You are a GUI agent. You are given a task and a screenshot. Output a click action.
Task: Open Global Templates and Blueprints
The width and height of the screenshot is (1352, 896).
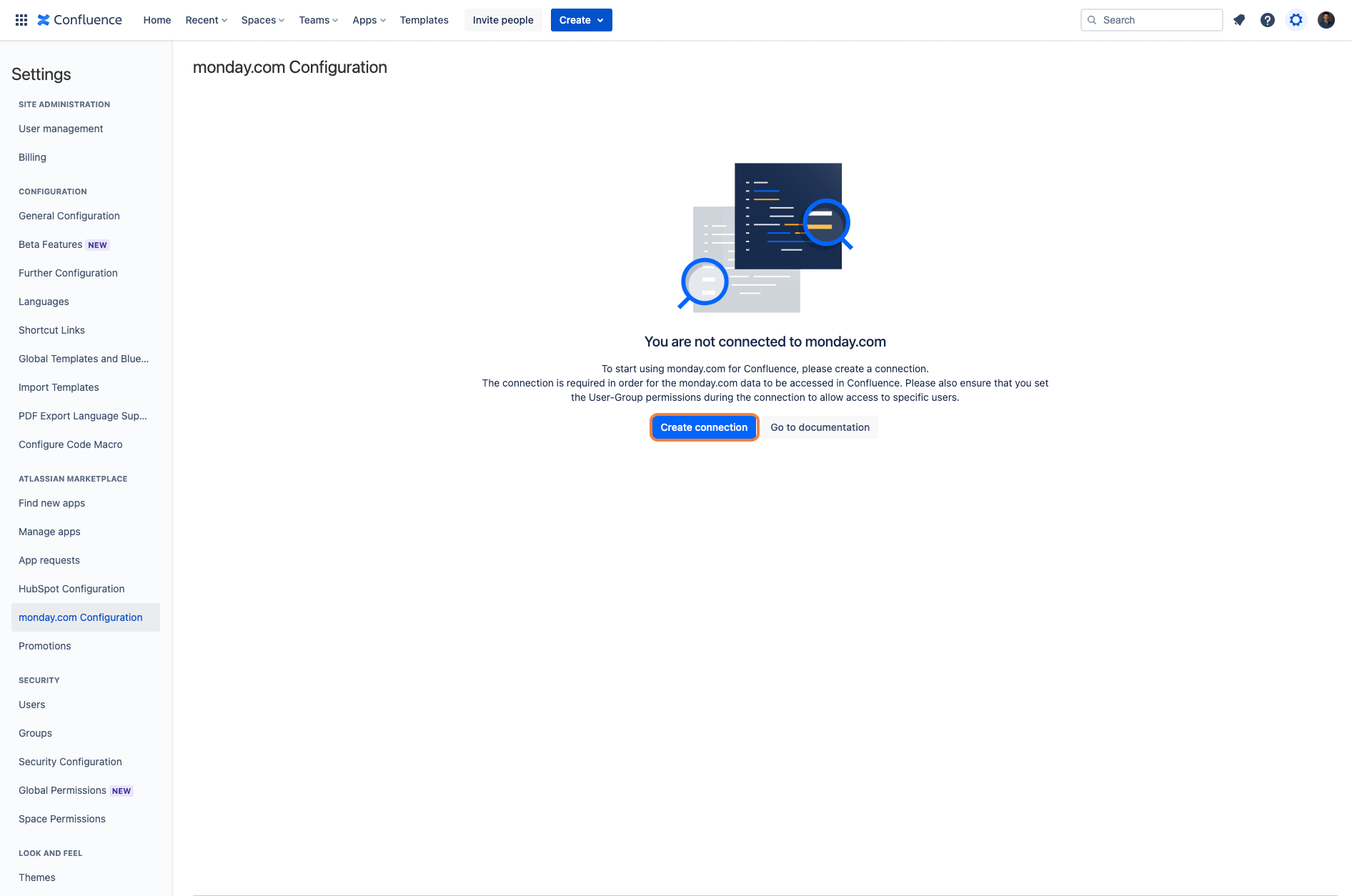coord(86,359)
